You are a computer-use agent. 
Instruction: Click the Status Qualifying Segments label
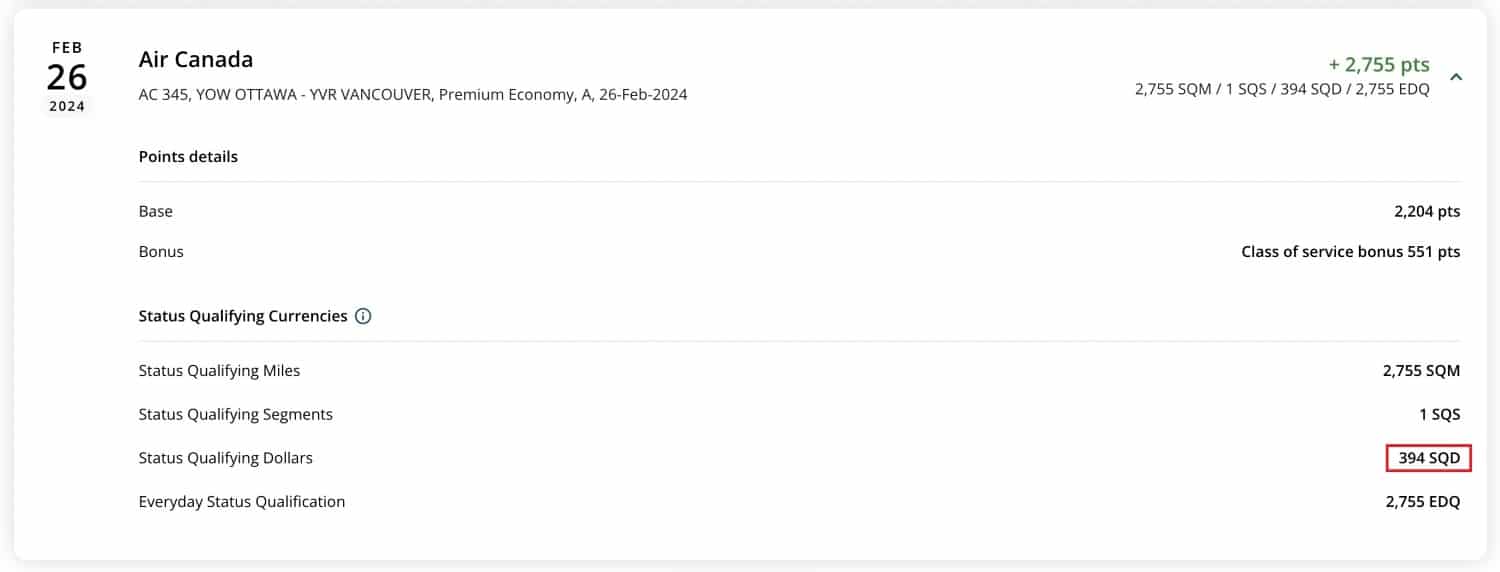[236, 414]
